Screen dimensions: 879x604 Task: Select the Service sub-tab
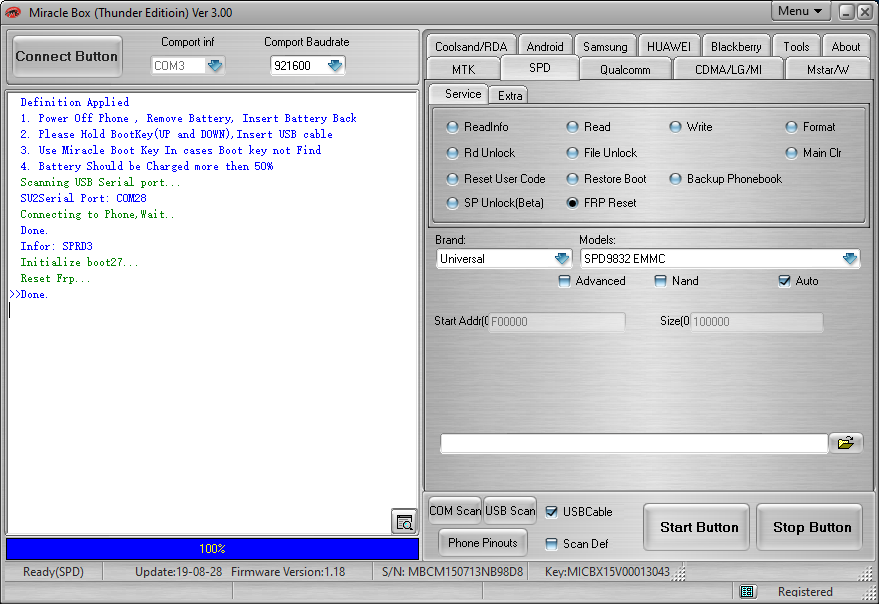459,94
